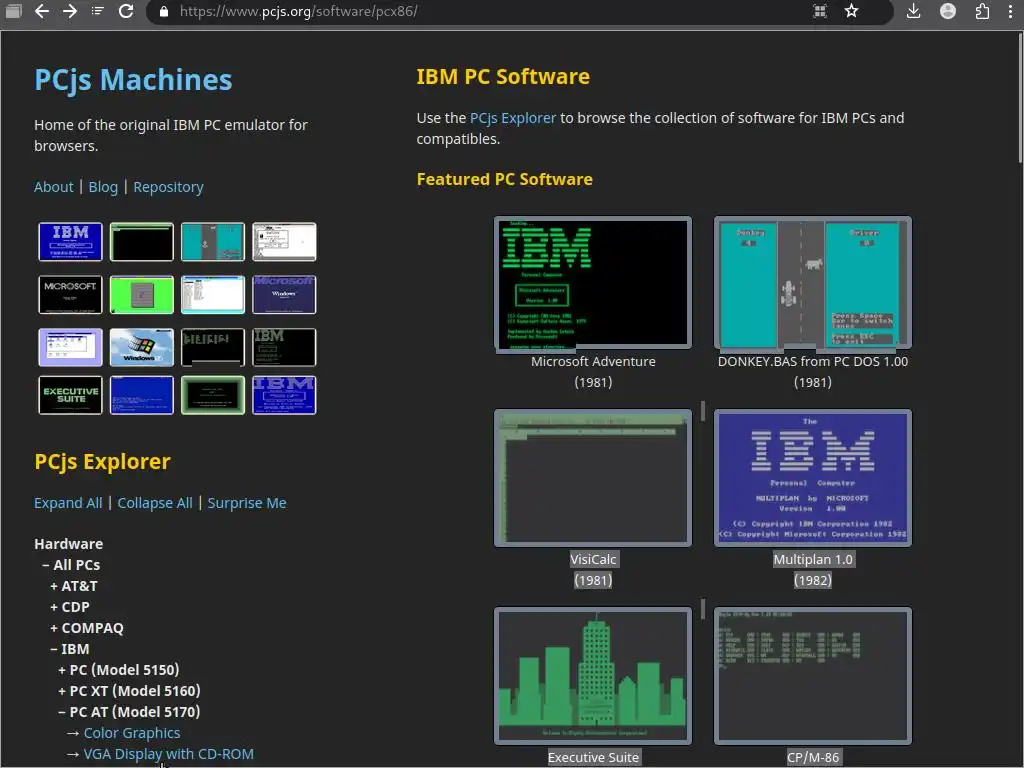Expand the CDP tree node
This screenshot has height=768, width=1024.
(x=70, y=607)
